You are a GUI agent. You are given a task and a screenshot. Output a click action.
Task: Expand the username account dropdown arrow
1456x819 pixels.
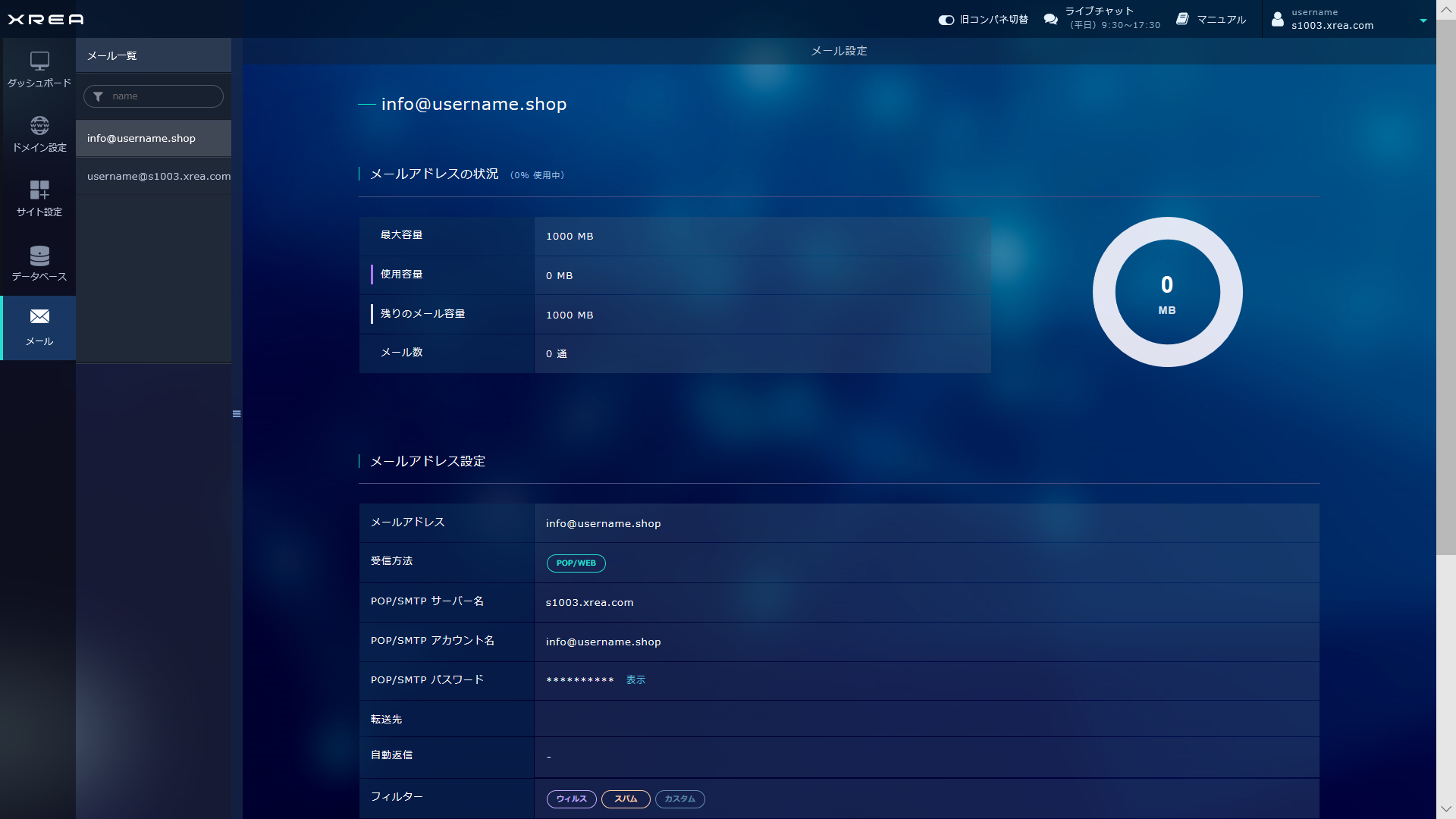[x=1423, y=20]
